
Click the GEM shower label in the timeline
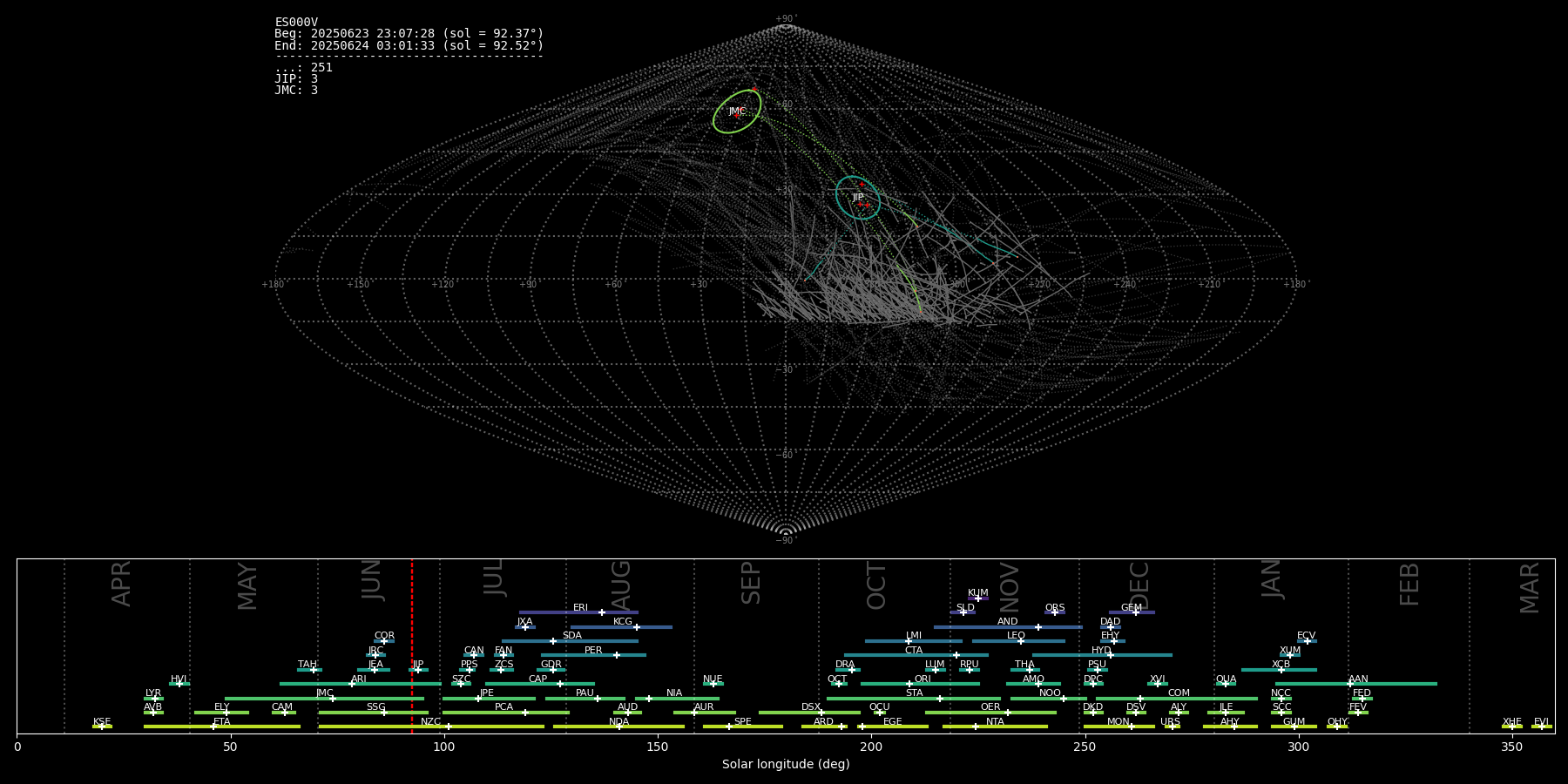(1132, 608)
